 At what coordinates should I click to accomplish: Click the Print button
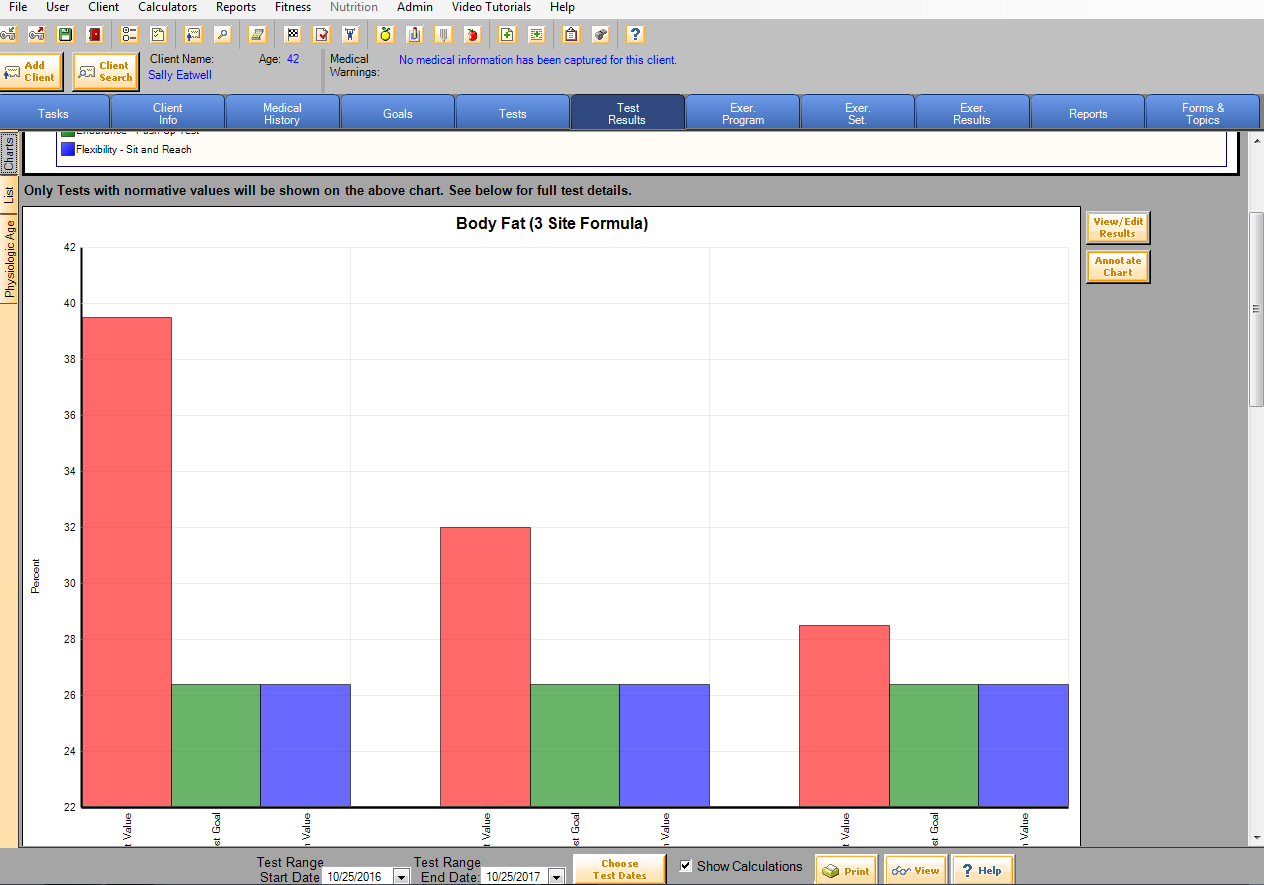pyautogui.click(x=846, y=870)
